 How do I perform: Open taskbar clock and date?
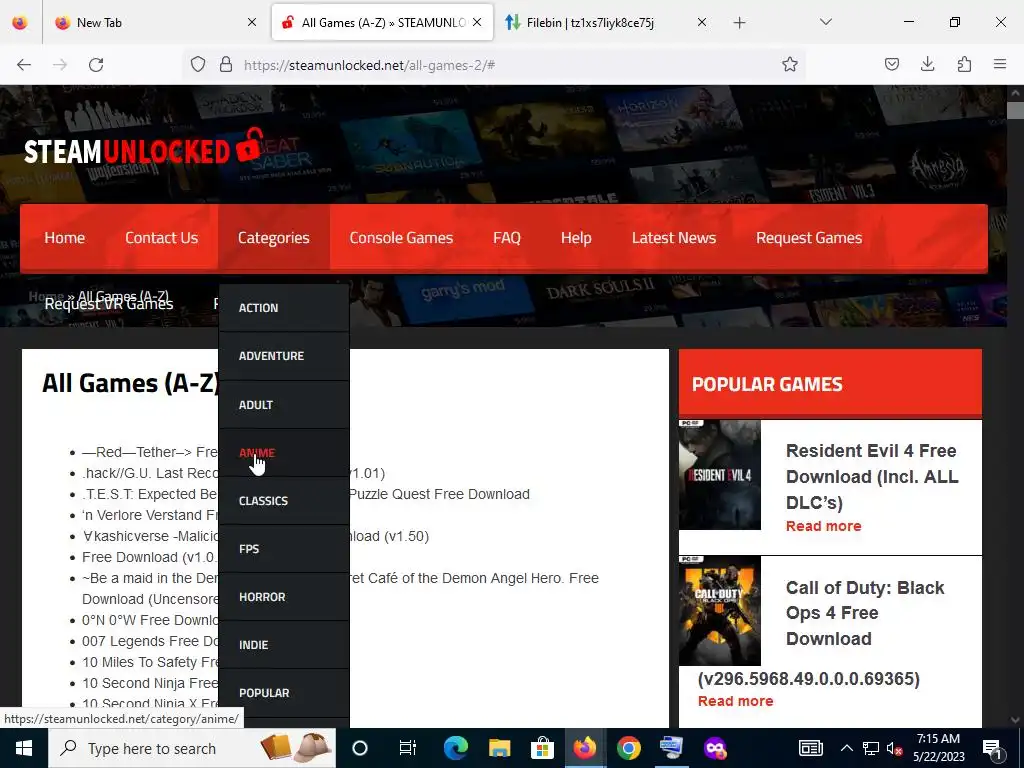coord(938,748)
